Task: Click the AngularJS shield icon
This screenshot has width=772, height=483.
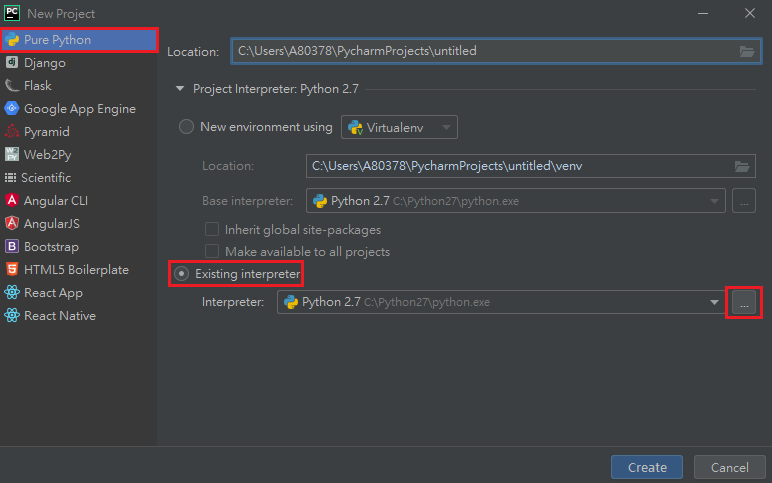Action: pos(12,223)
